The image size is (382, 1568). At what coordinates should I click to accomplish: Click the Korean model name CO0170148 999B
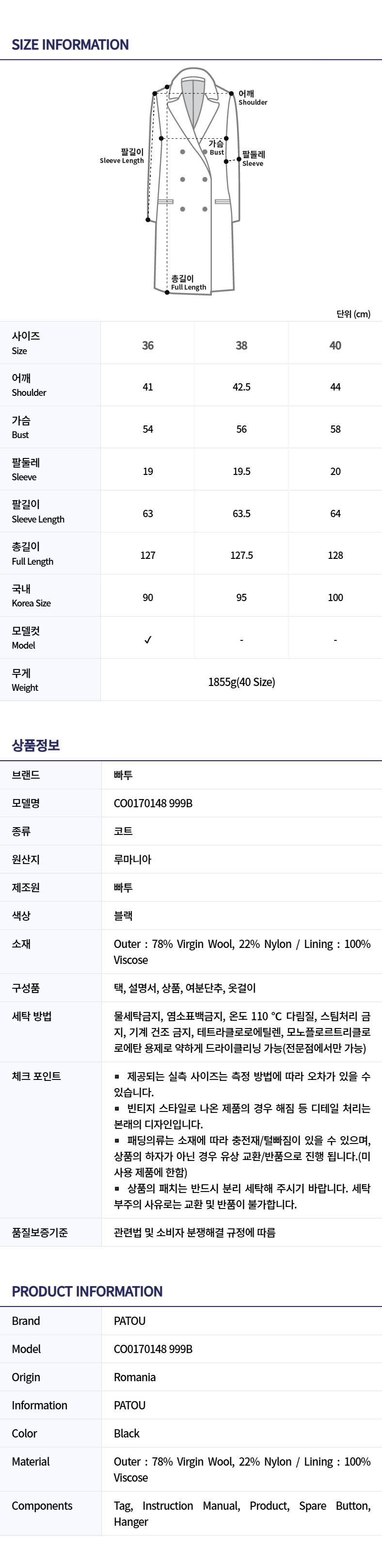click(x=153, y=803)
